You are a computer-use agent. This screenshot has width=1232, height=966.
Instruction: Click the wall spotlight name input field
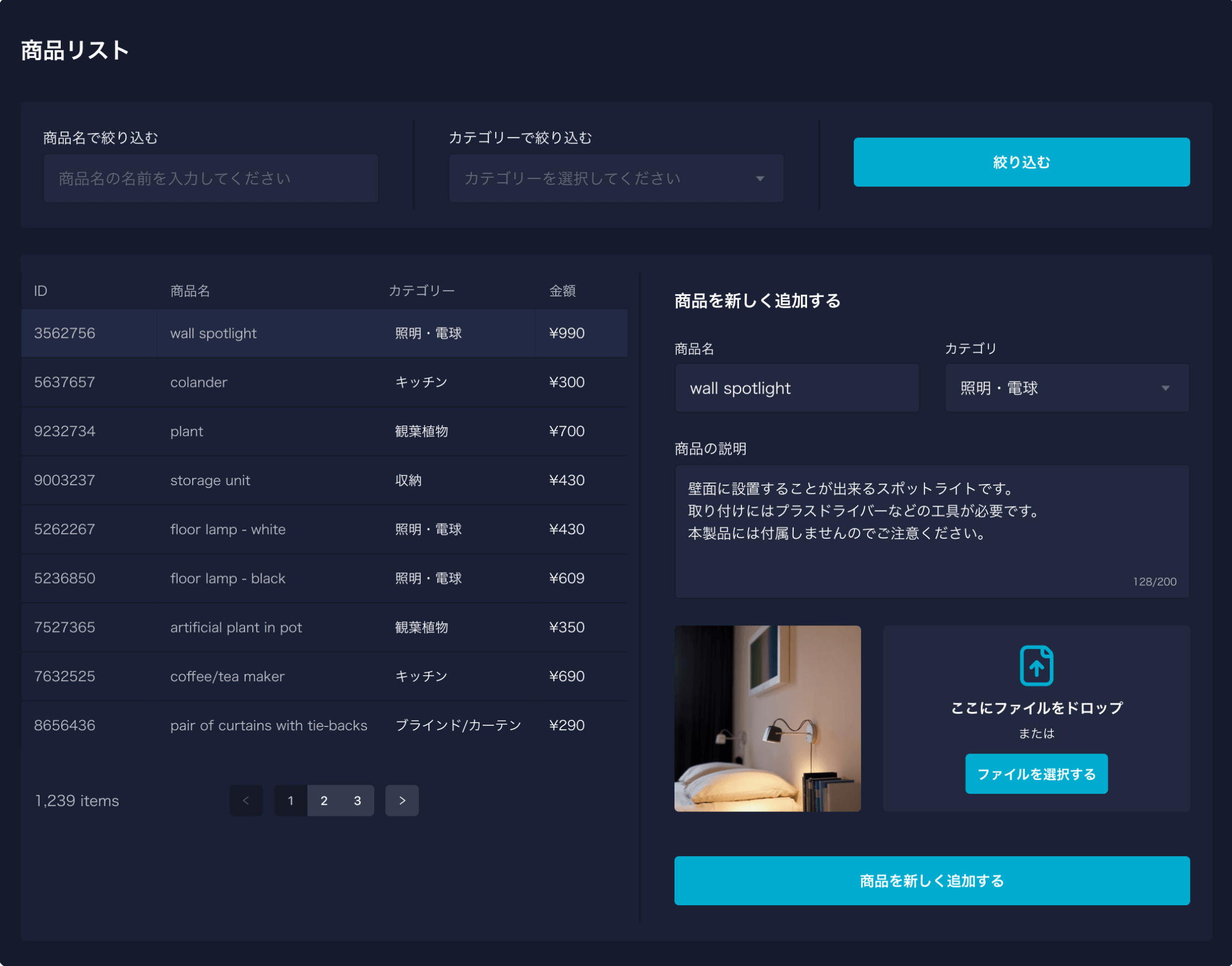point(796,388)
